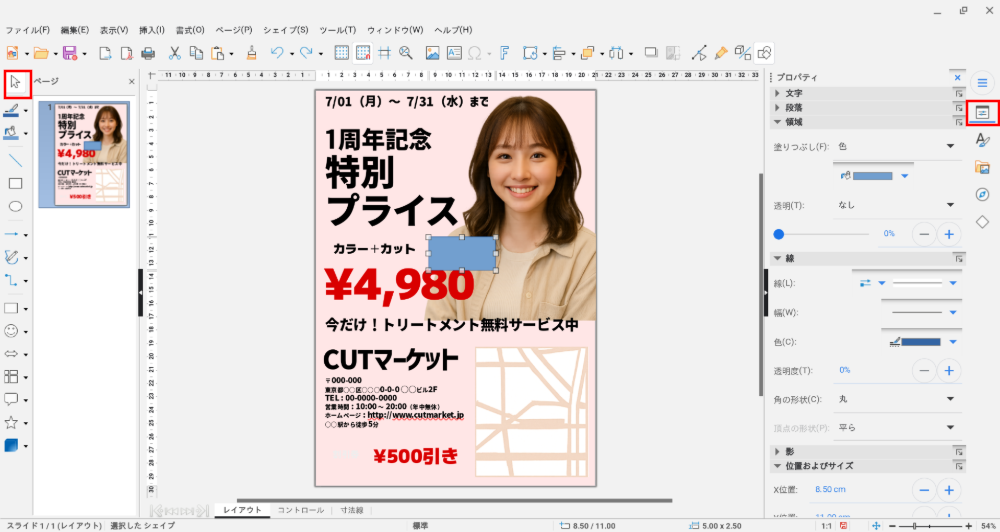
Task: Toggle Edit Points mode
Action: 700,53
